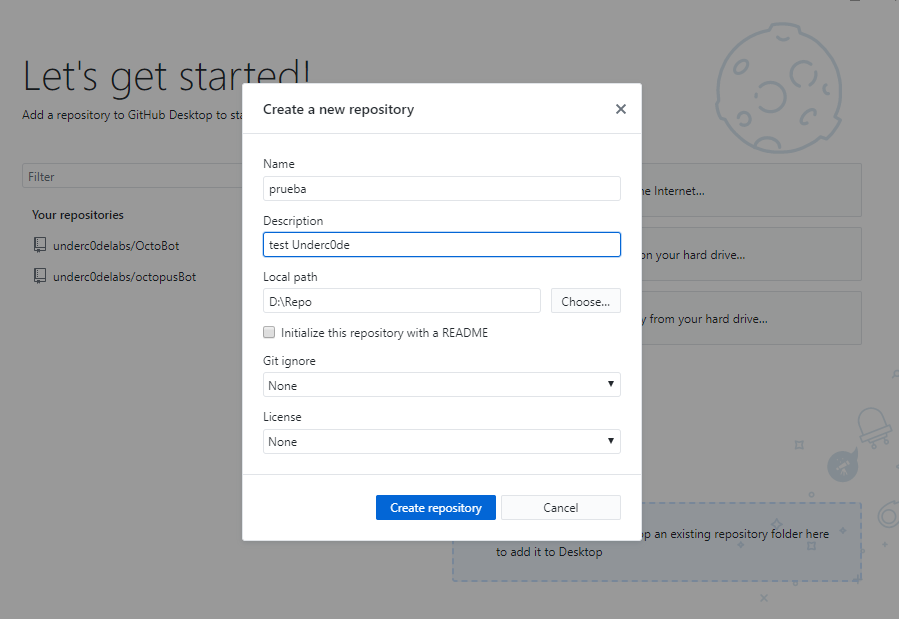Cancel the new repository dialog
899x619 pixels.
tap(561, 508)
